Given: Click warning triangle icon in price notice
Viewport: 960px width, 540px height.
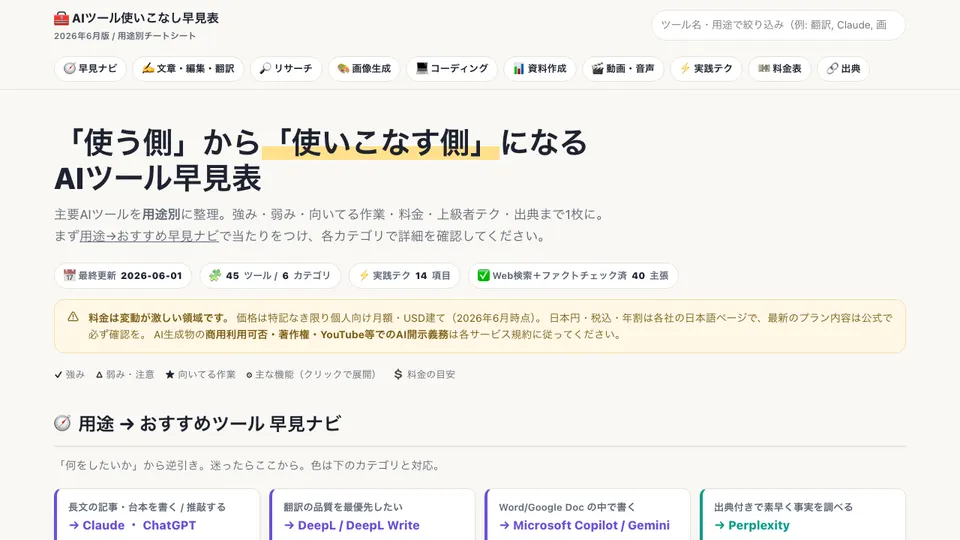Looking at the screenshot, I should pyautogui.click(x=73, y=317).
